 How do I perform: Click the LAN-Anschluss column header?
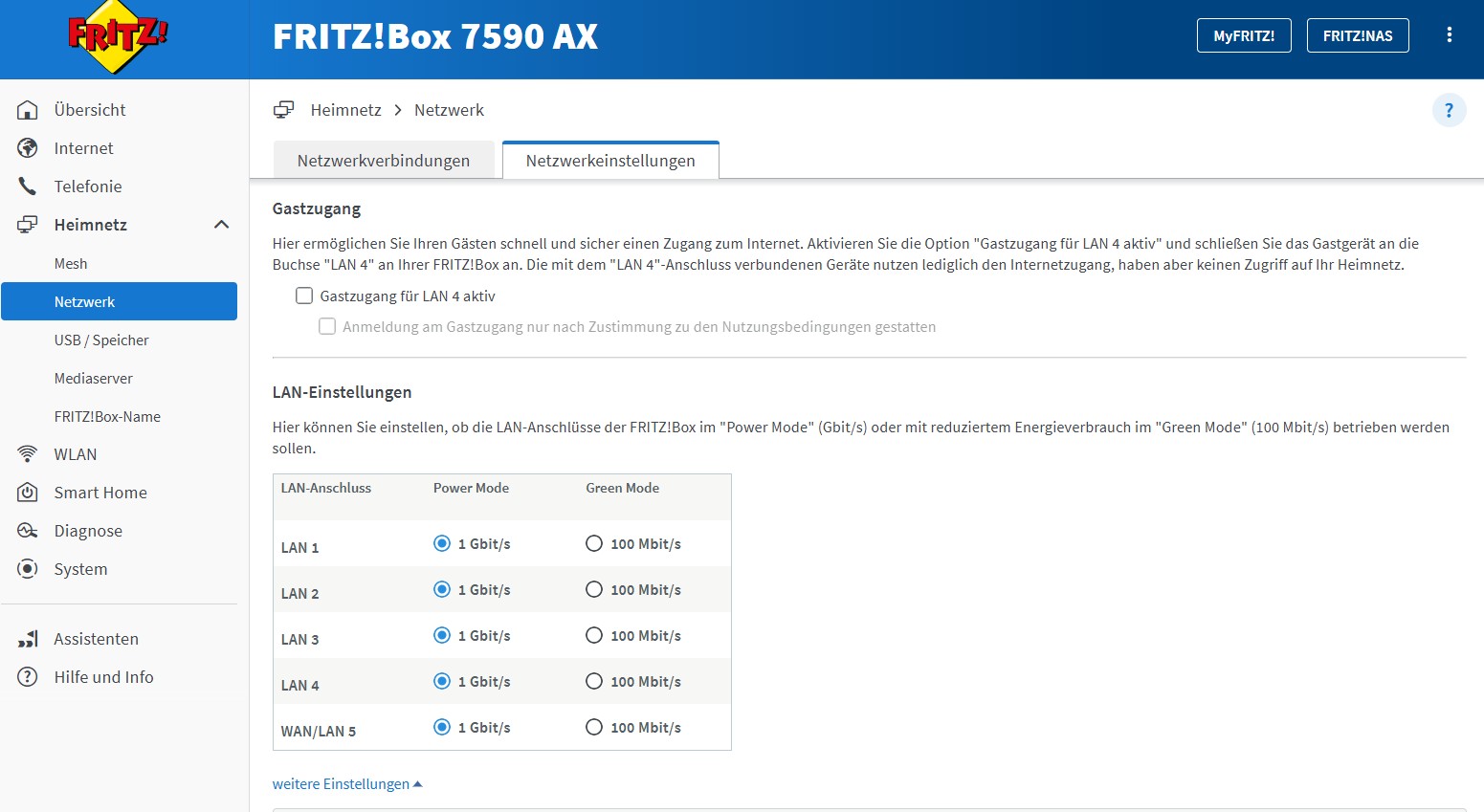(x=326, y=488)
